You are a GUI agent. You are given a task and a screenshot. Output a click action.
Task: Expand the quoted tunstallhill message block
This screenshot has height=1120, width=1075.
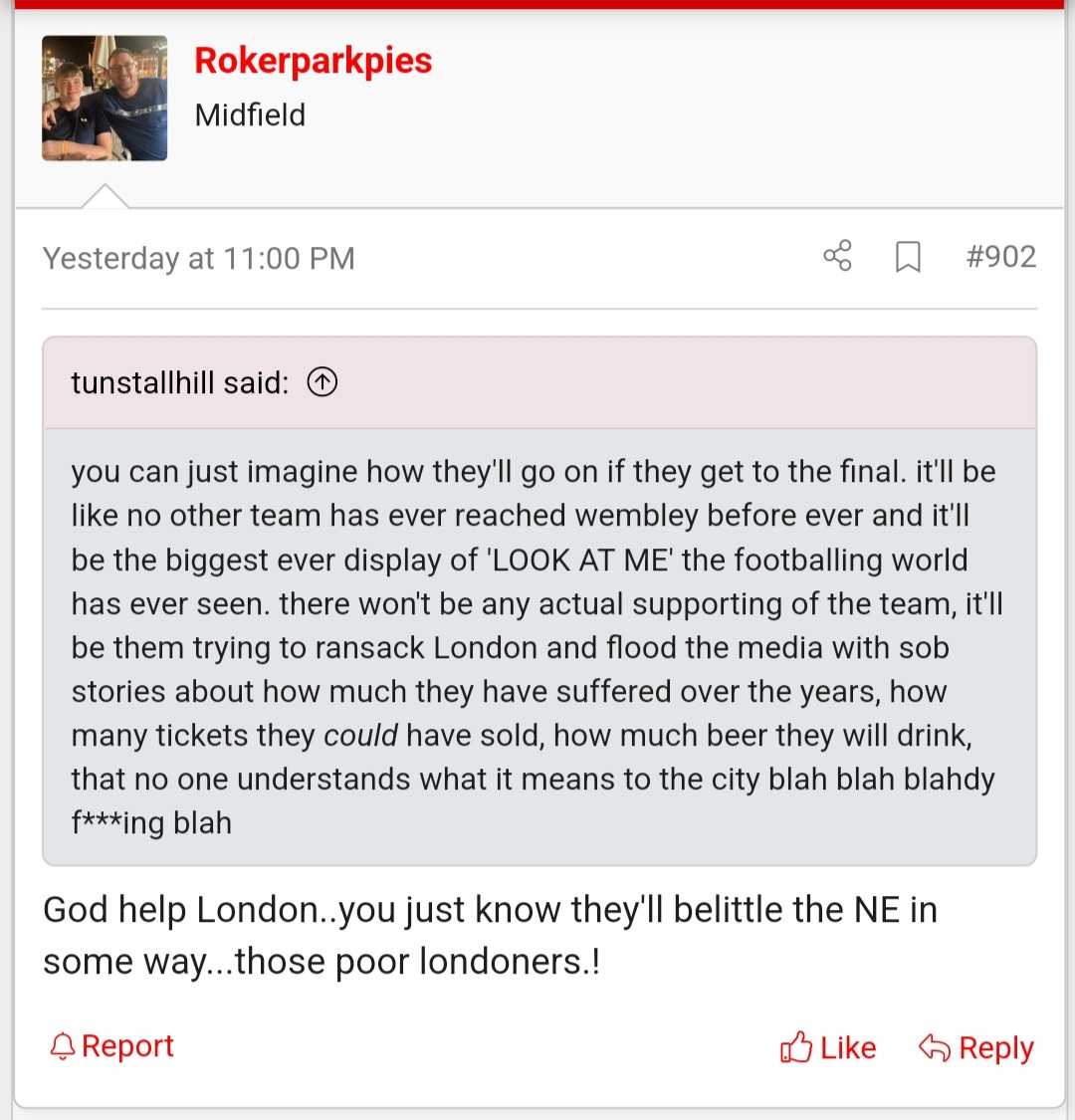coord(537,647)
